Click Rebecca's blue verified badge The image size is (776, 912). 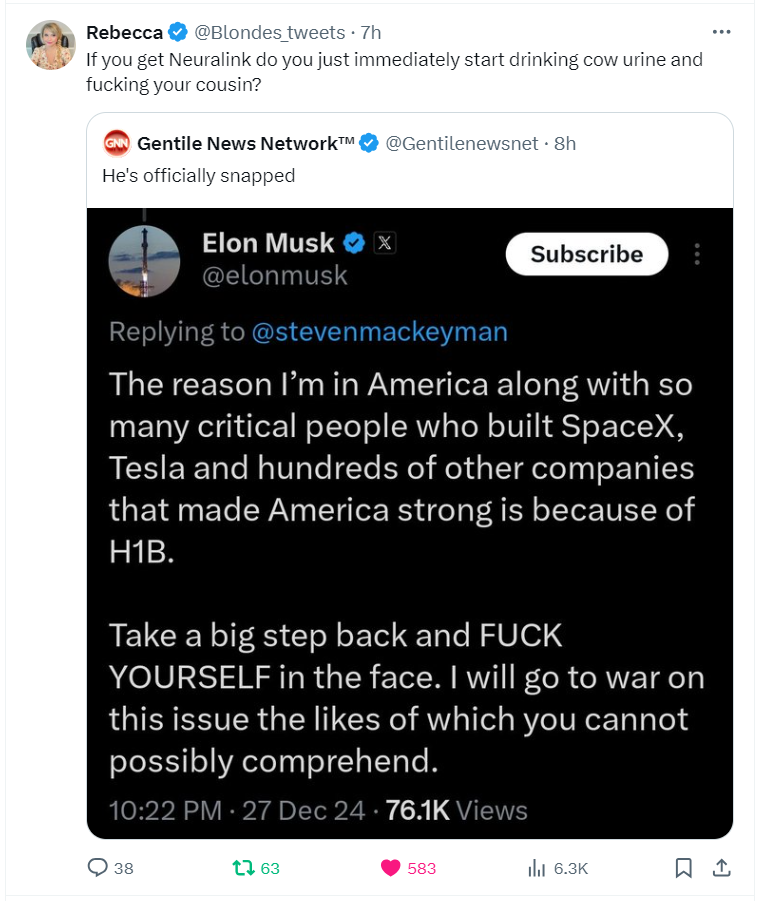click(x=177, y=33)
